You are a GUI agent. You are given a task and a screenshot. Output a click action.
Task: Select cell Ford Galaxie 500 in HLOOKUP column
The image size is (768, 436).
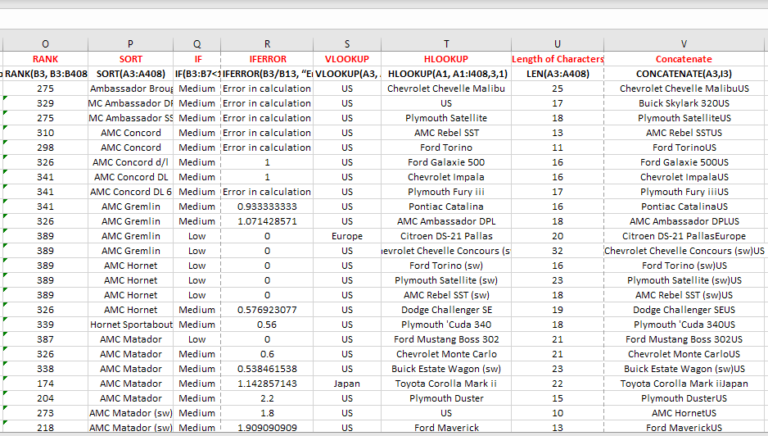pyautogui.click(x=446, y=162)
